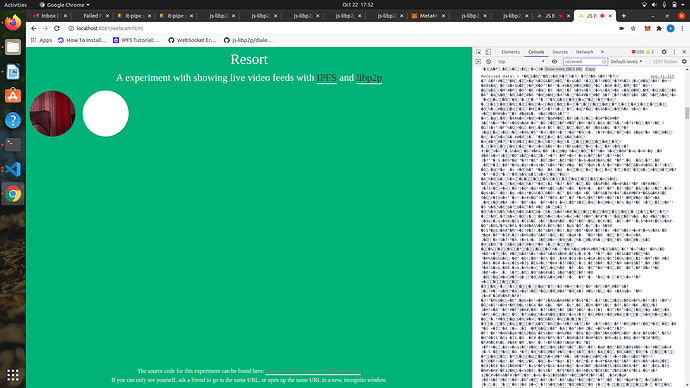Open DevTools settings gear
The image size is (690, 388).
pyautogui.click(x=664, y=52)
